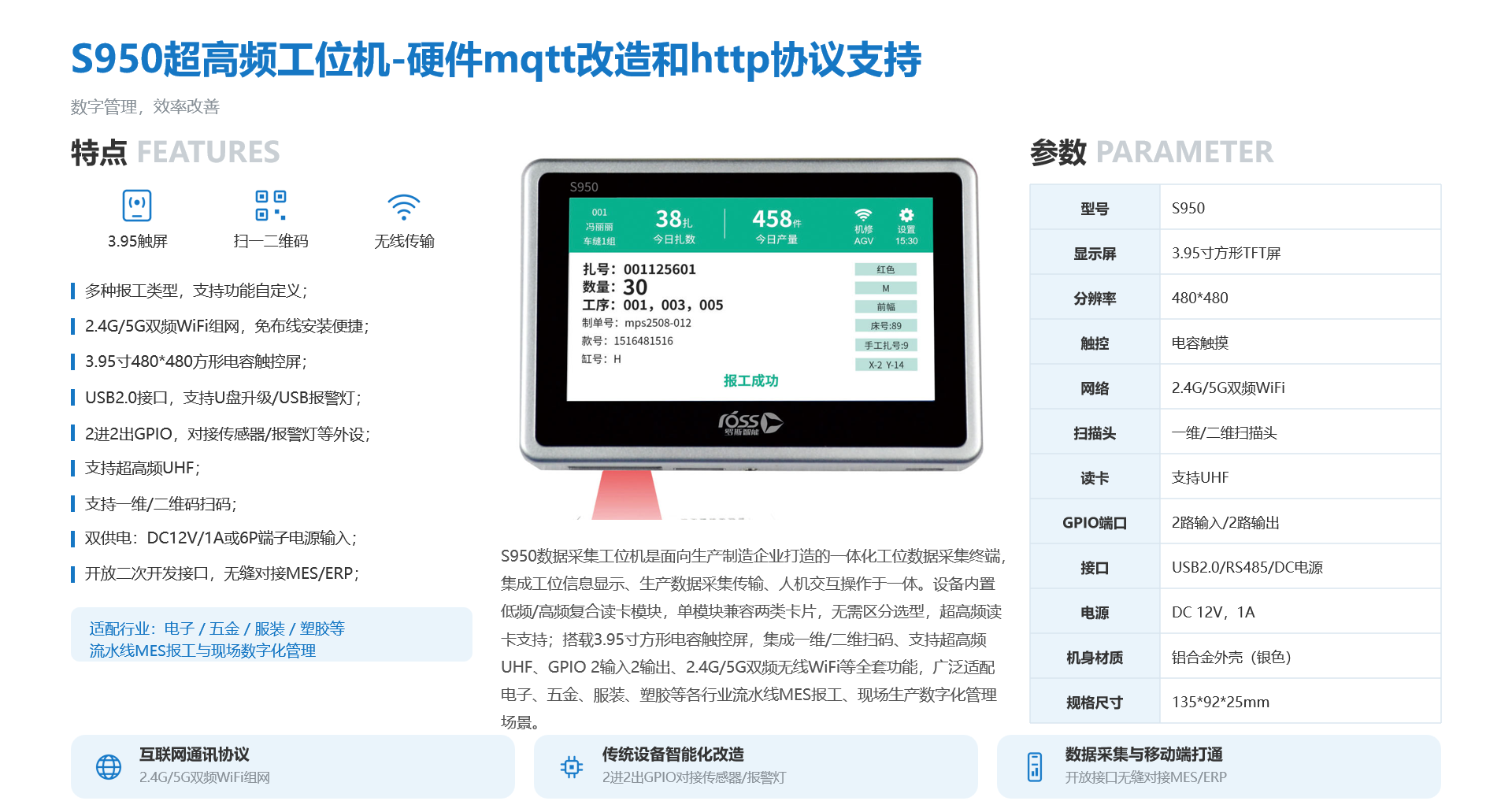
Task: Click the 扫一二维码 QR code icon
Action: click(x=270, y=206)
